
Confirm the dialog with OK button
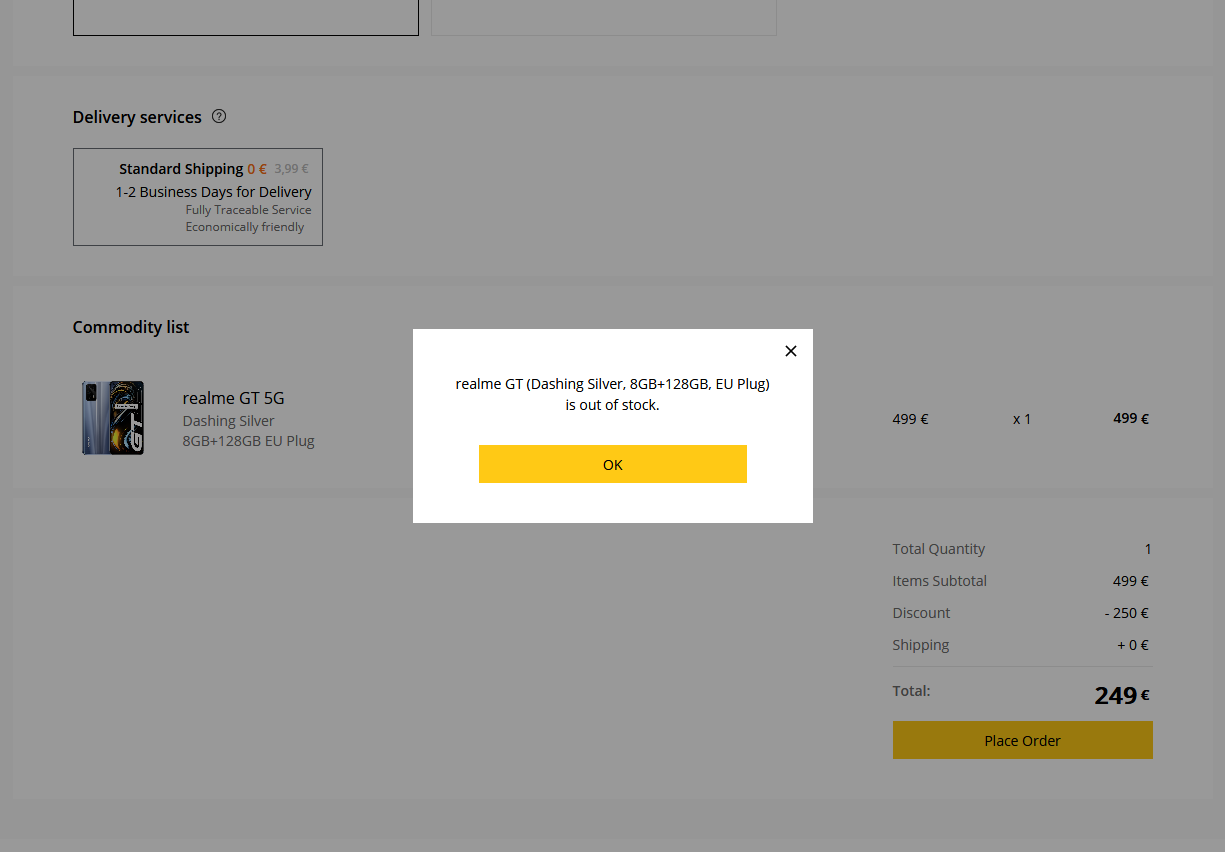click(613, 464)
